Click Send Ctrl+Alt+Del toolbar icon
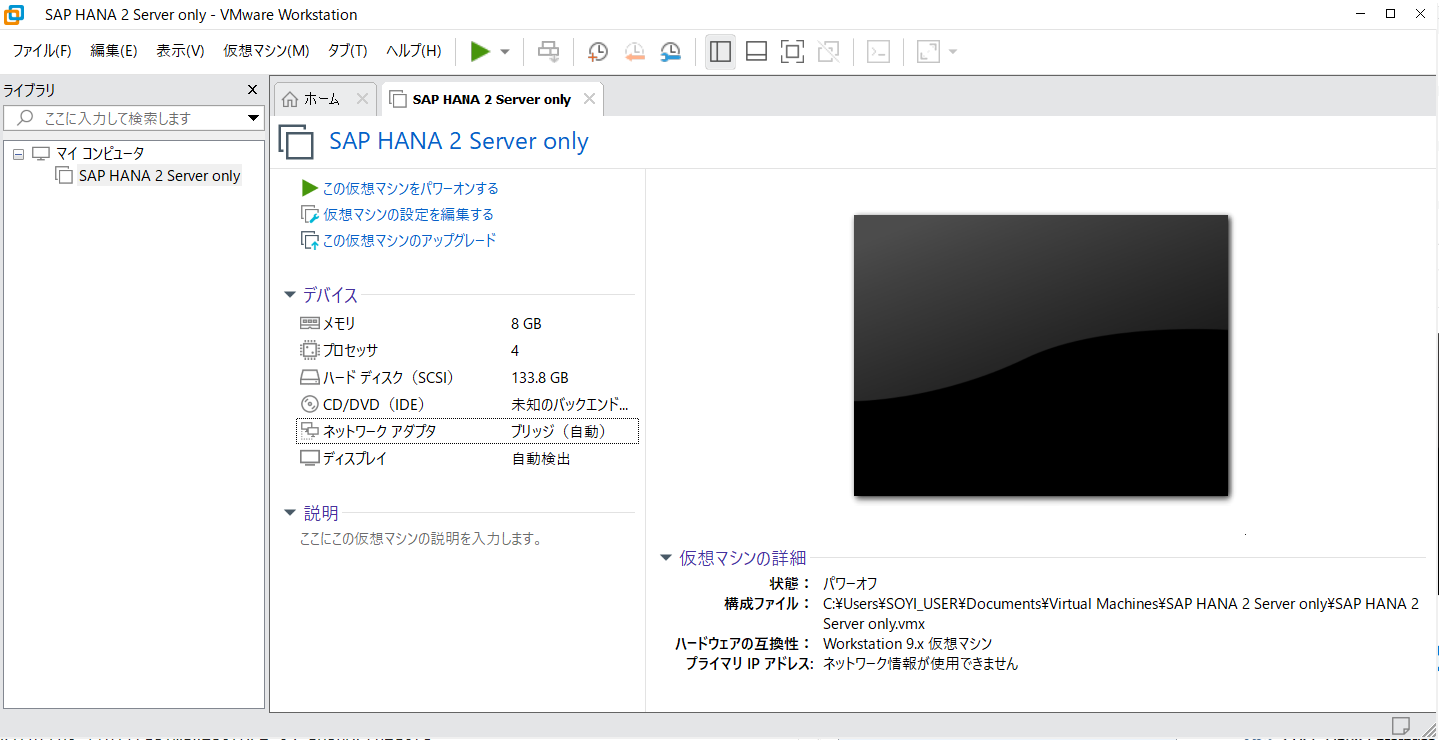This screenshot has height=740, width=1439. tap(548, 51)
